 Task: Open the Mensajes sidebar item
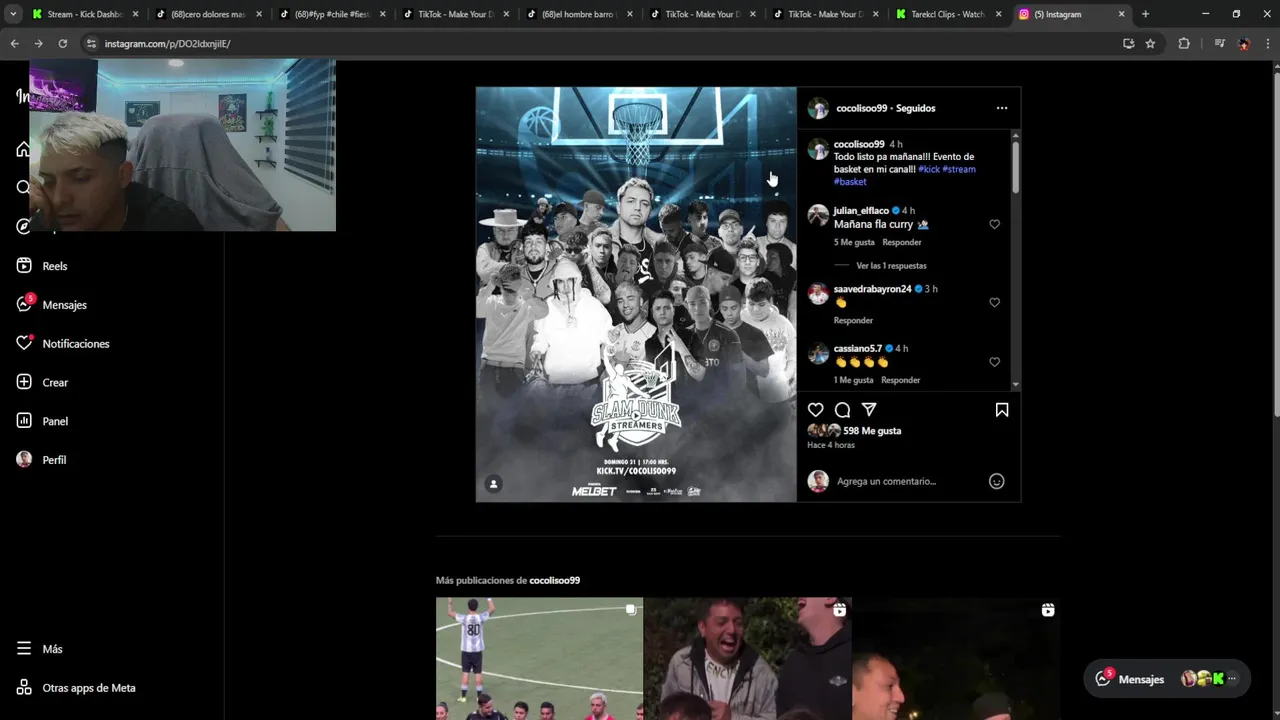[51, 304]
